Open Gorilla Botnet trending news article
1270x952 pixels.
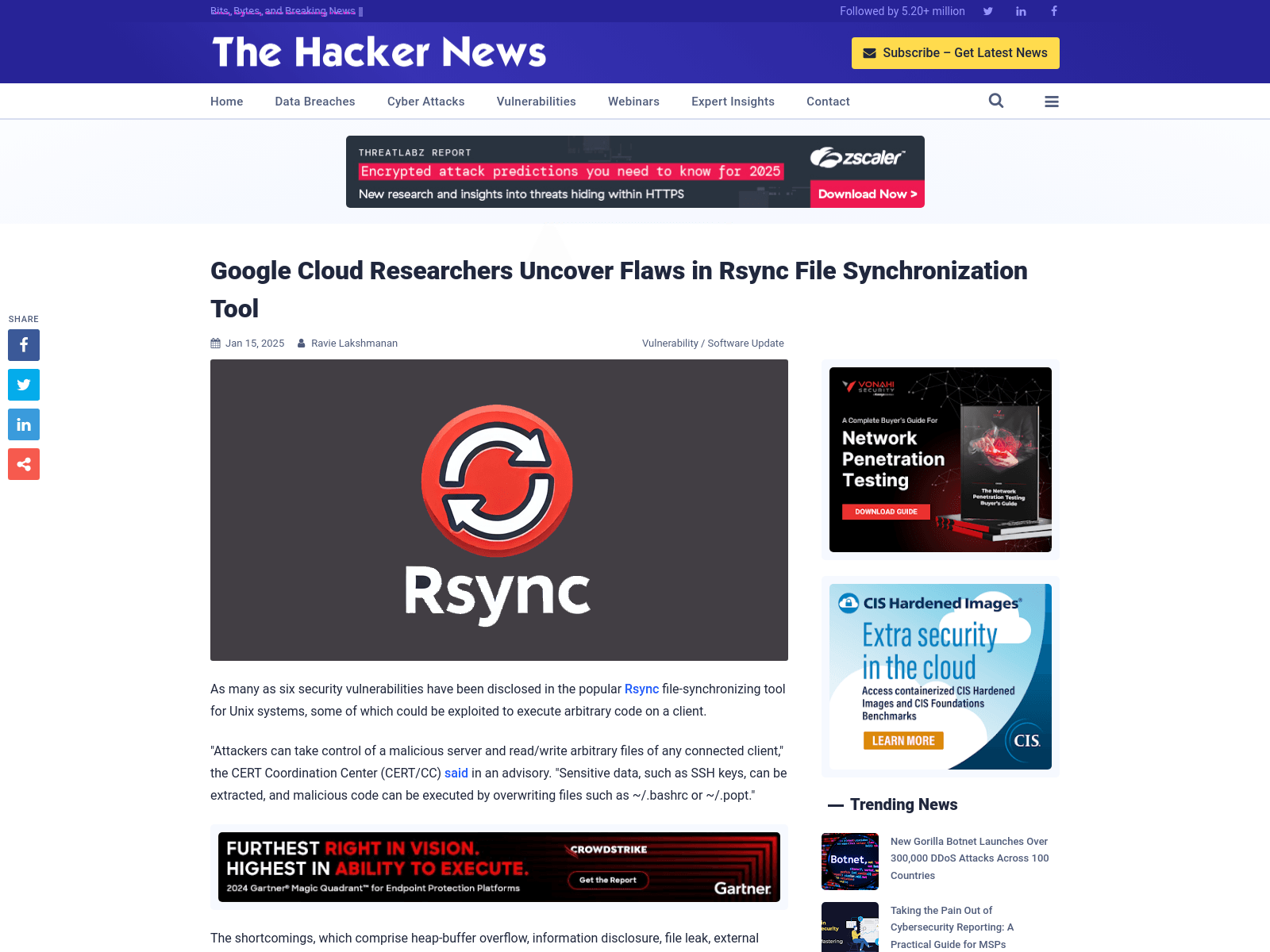(969, 858)
